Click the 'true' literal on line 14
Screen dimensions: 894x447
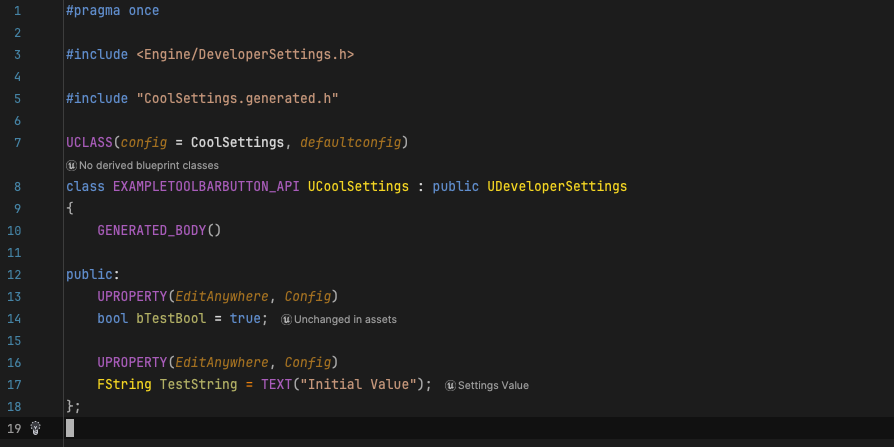coord(245,318)
